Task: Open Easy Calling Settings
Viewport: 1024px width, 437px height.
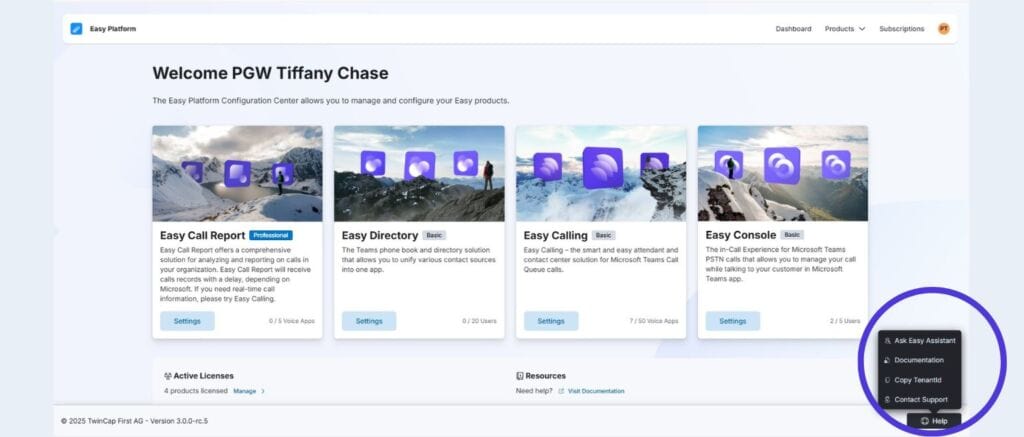Action: [x=551, y=321]
